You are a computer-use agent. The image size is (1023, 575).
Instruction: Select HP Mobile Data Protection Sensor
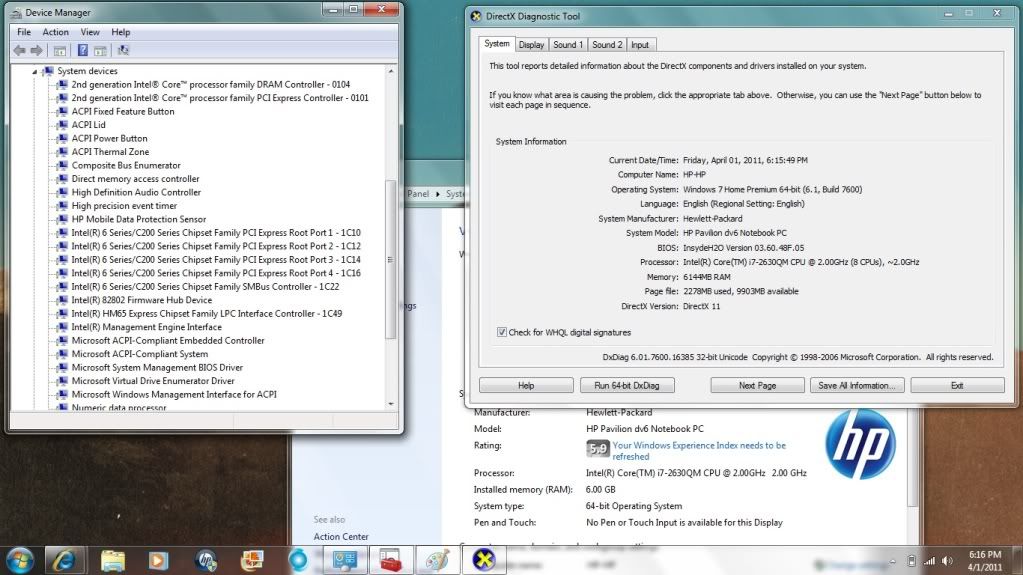(139, 219)
